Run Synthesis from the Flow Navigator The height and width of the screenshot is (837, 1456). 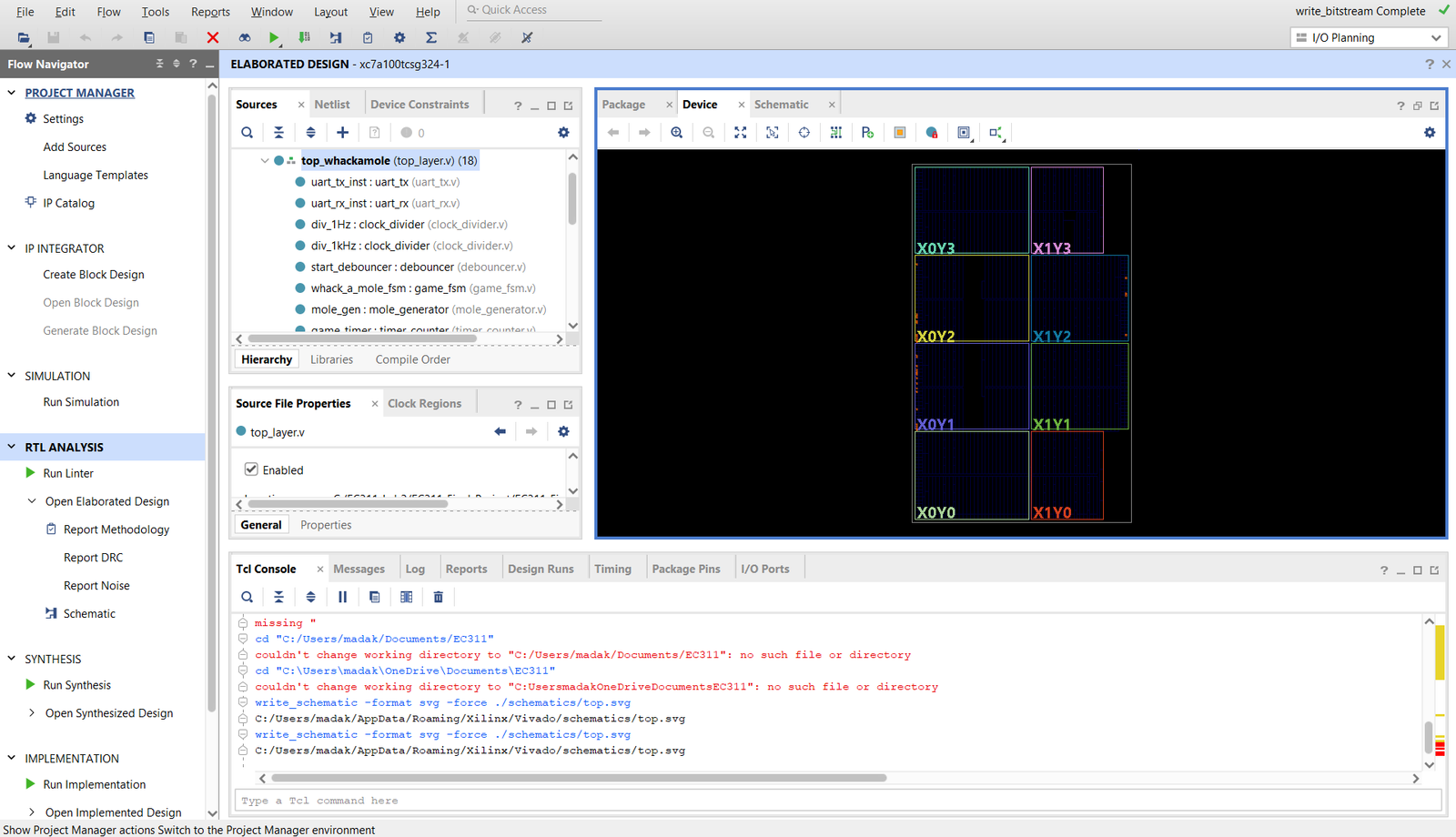point(76,684)
